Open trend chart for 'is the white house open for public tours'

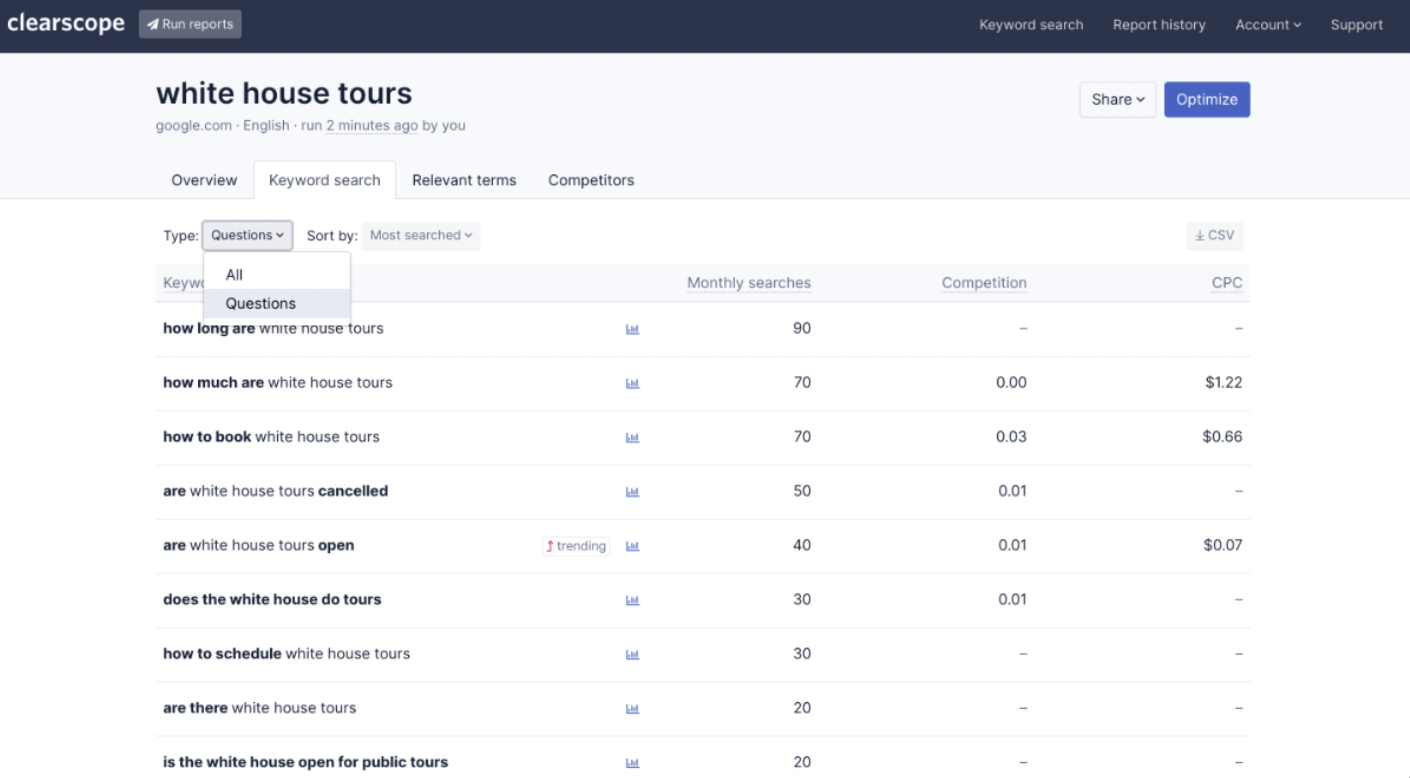(x=632, y=762)
